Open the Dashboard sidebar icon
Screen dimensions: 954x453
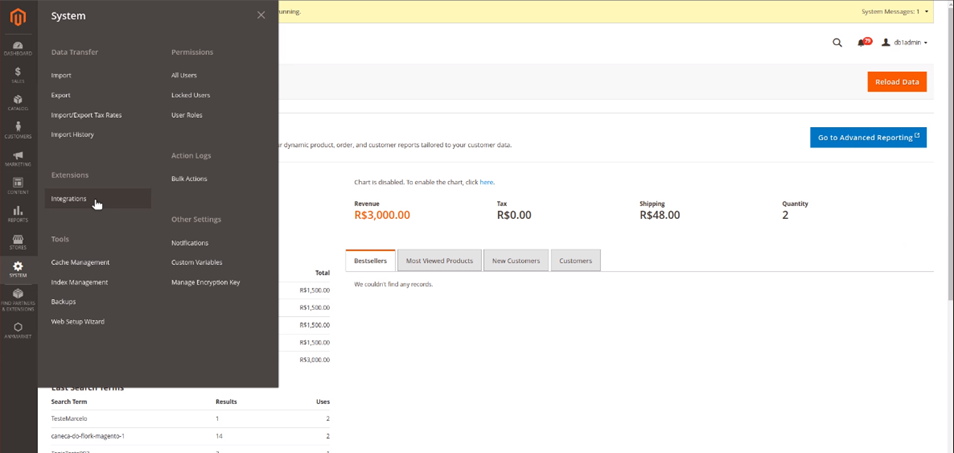click(x=18, y=46)
